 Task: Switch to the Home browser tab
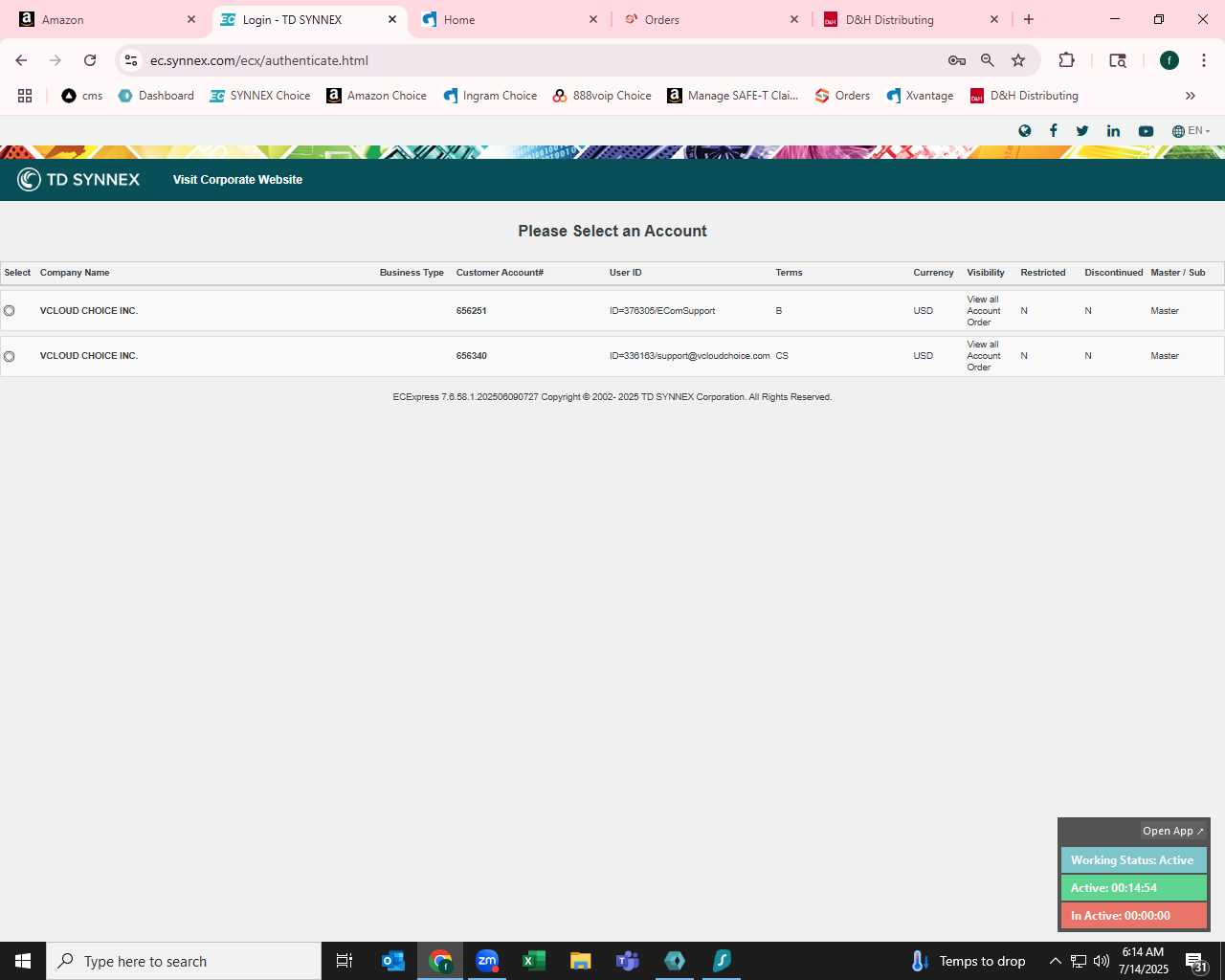510,19
